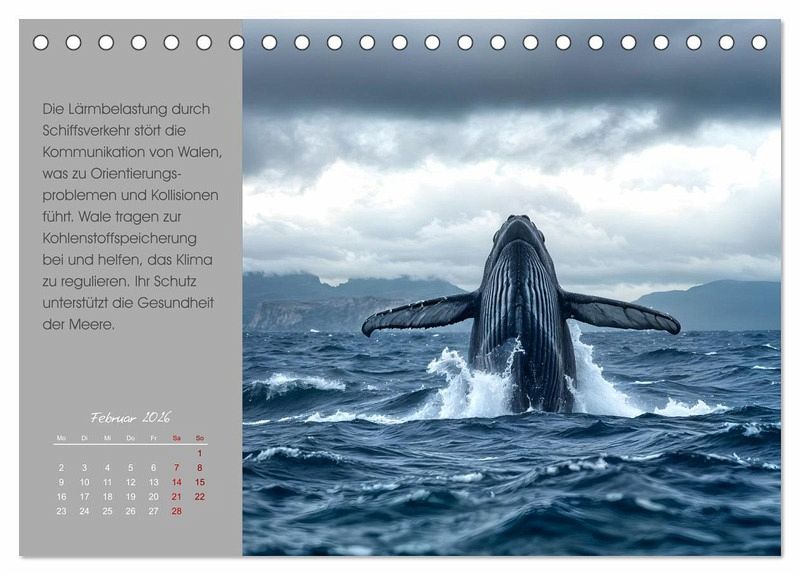Click the word "Schiffsverkehr" in the paragraph
This screenshot has width=800, height=575.
(x=100, y=130)
